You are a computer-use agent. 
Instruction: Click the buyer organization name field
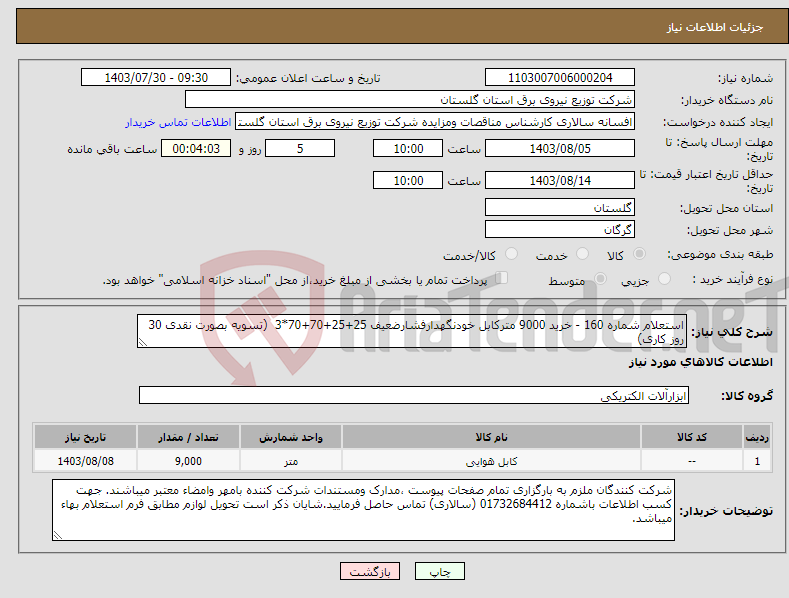point(410,99)
